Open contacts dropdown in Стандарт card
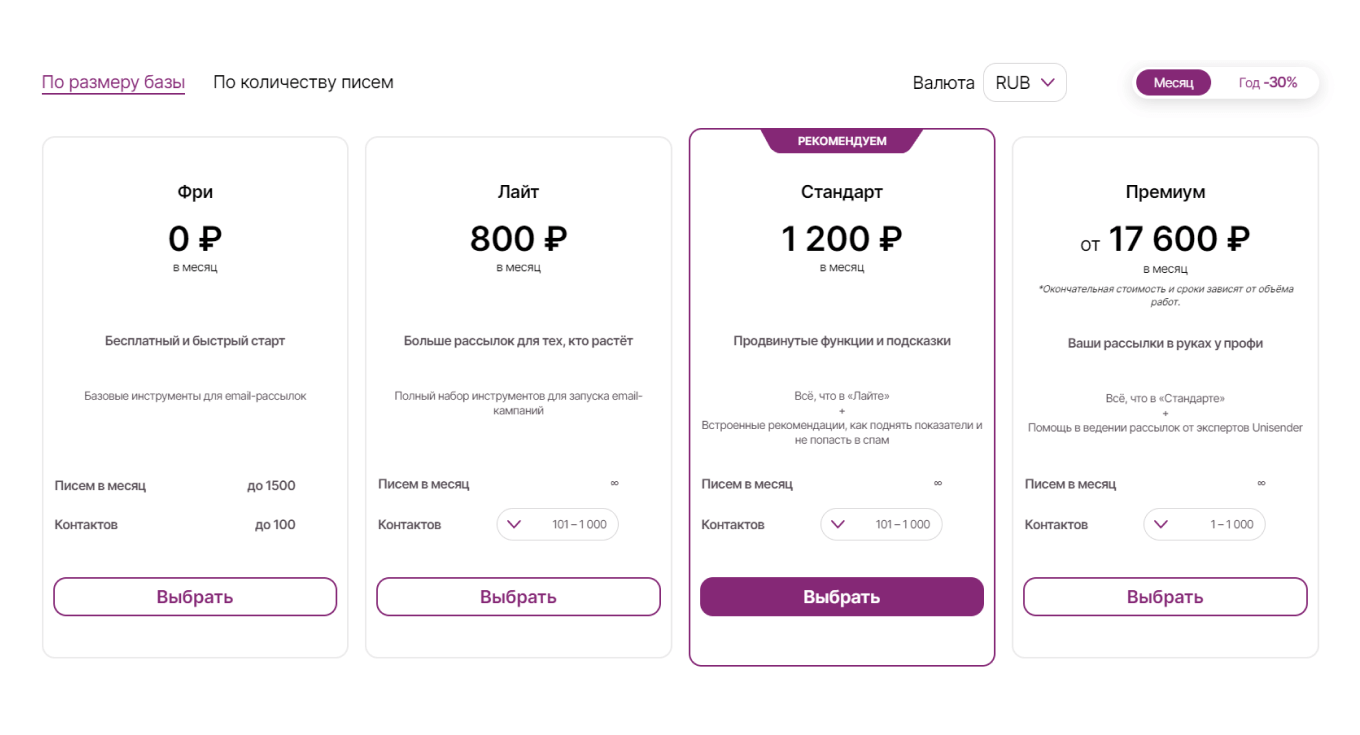 (881, 523)
